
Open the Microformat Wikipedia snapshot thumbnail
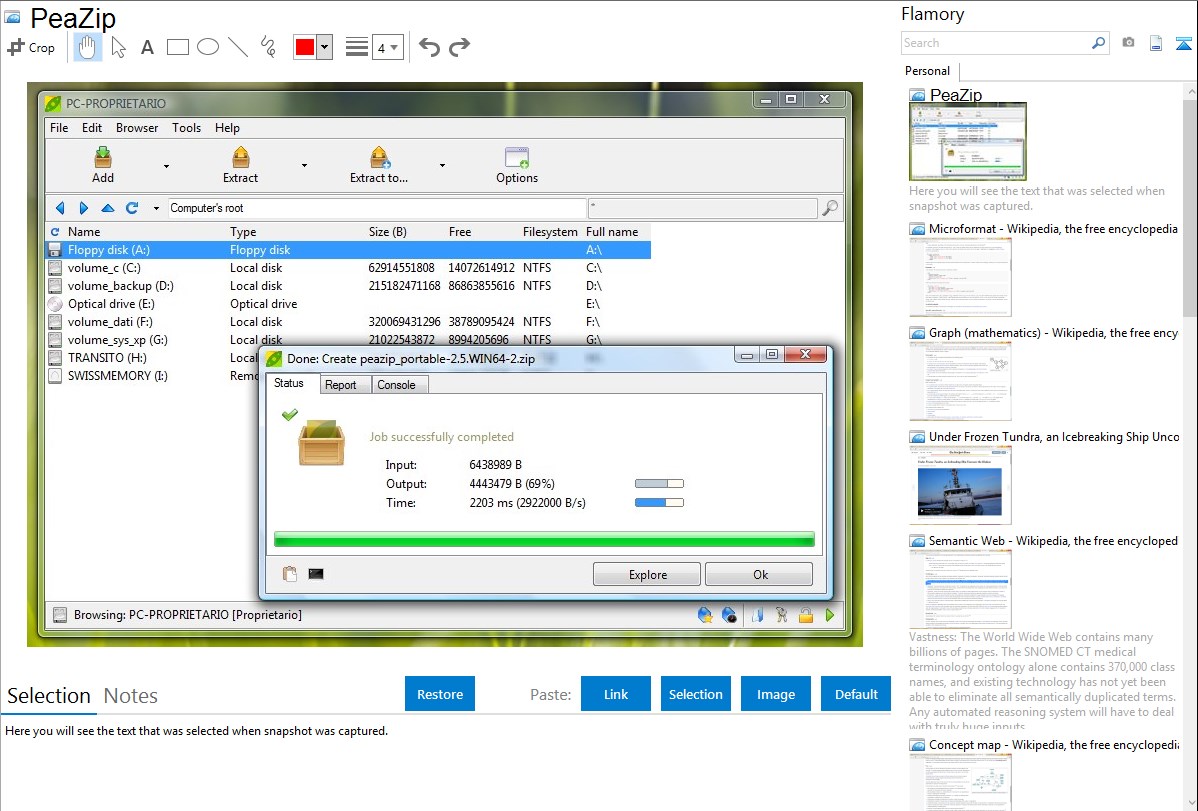pyautogui.click(x=960, y=277)
